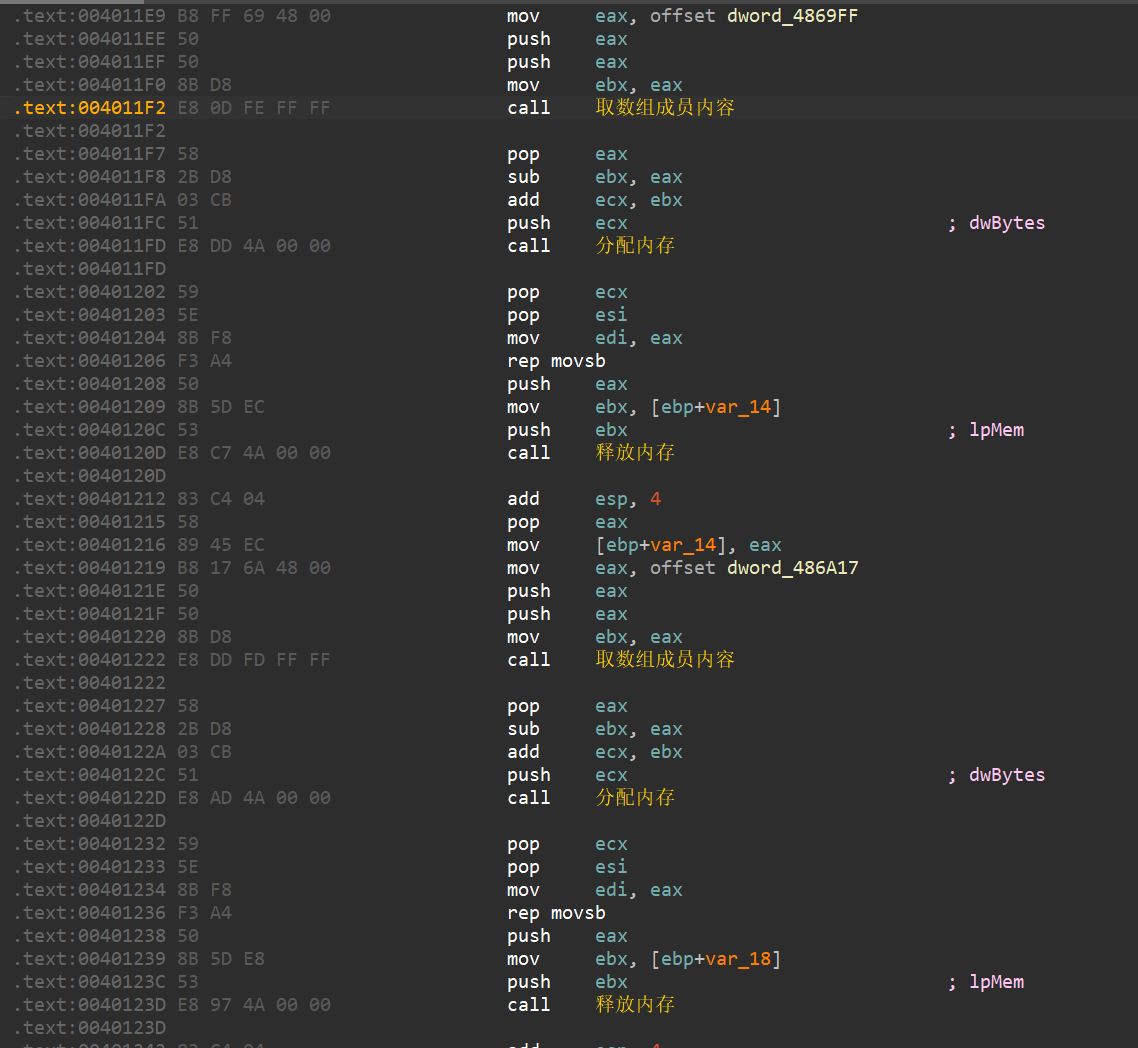Click highlighted address .text:004011F2
Image resolution: width=1138 pixels, height=1048 pixels.
(90, 108)
